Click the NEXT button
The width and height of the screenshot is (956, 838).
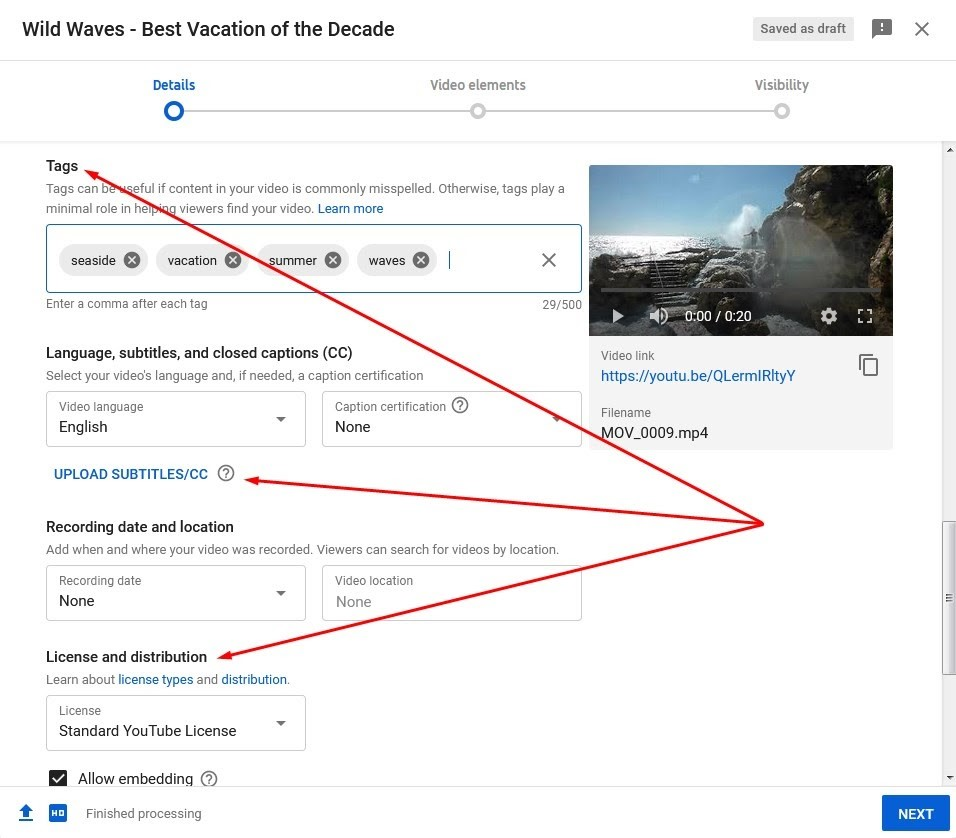pos(915,814)
